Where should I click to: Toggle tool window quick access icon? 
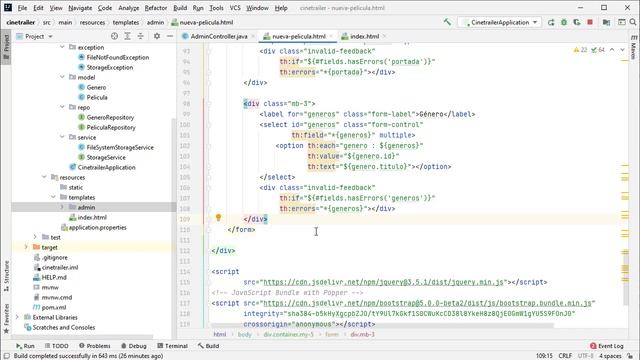6,356
